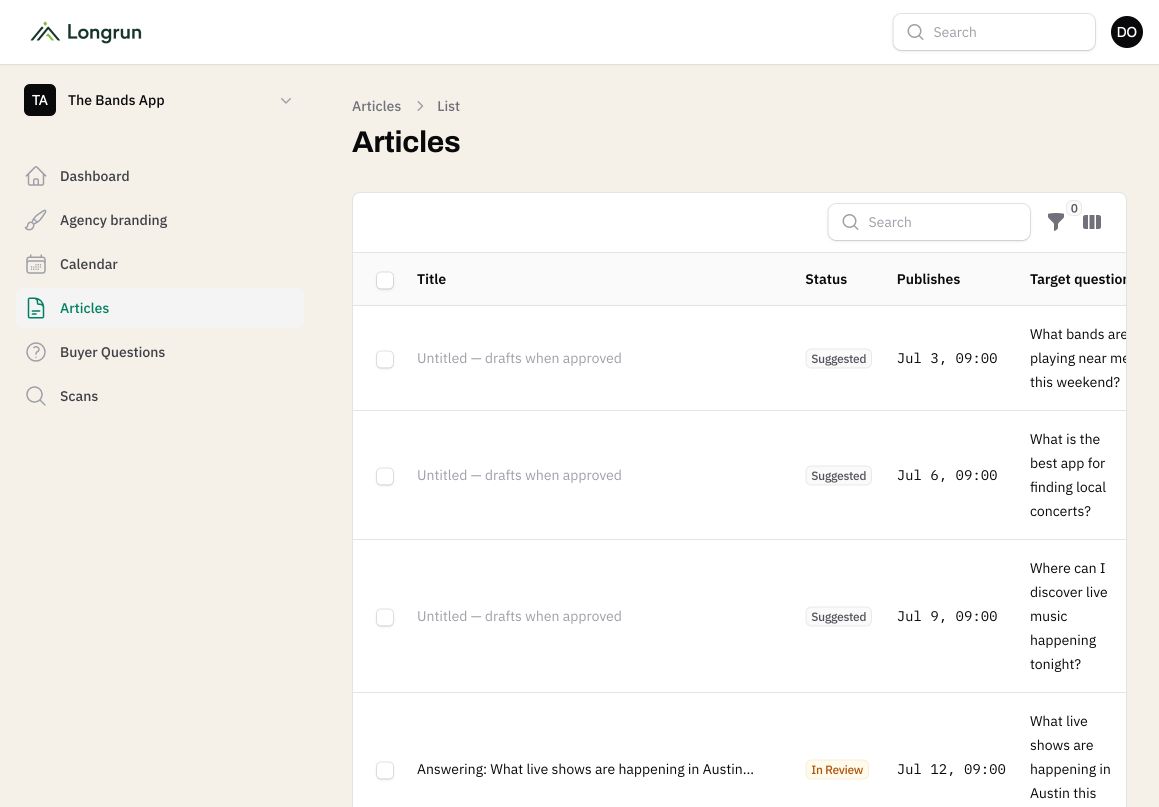The height and width of the screenshot is (807, 1159).
Task: Click the TA workspace avatar badge
Action: pos(40,100)
